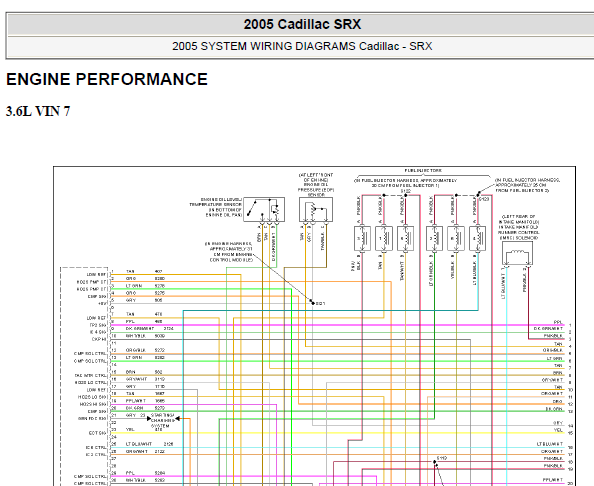The image size is (594, 486).
Task: Click the S110 splice dot
Action: (435, 462)
